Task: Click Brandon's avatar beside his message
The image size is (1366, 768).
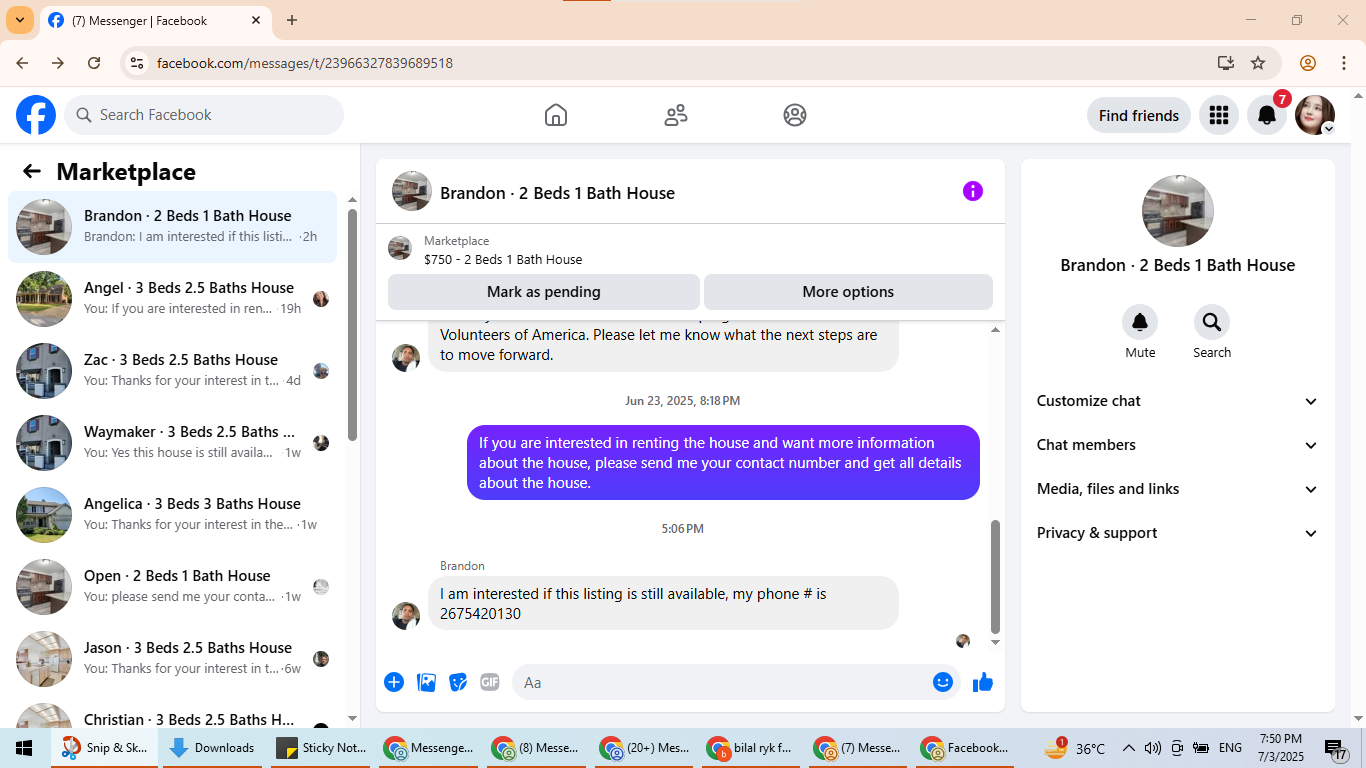Action: 406,615
